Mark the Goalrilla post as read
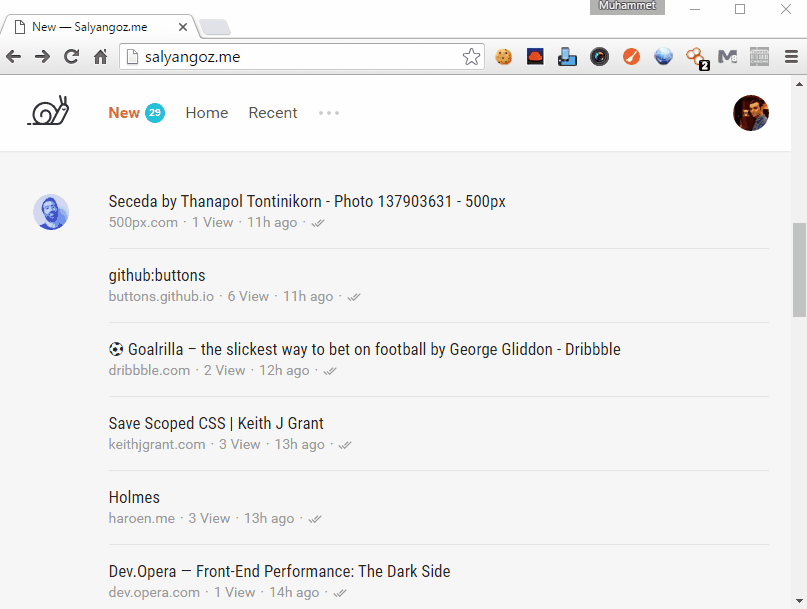Viewport: 807px width, 609px height. coord(330,371)
